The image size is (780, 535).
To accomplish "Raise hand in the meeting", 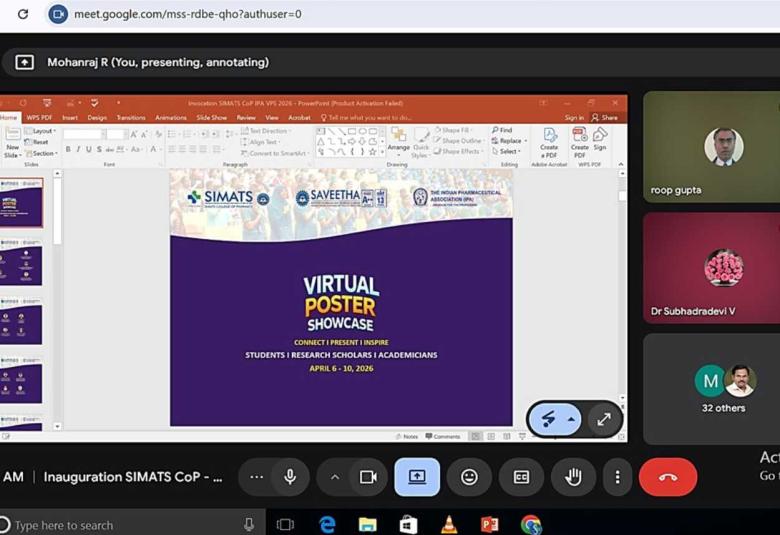I will pos(573,477).
